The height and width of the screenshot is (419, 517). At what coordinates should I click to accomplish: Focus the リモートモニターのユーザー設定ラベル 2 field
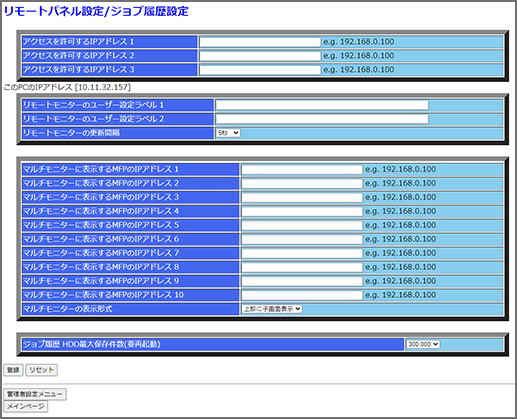(322, 119)
